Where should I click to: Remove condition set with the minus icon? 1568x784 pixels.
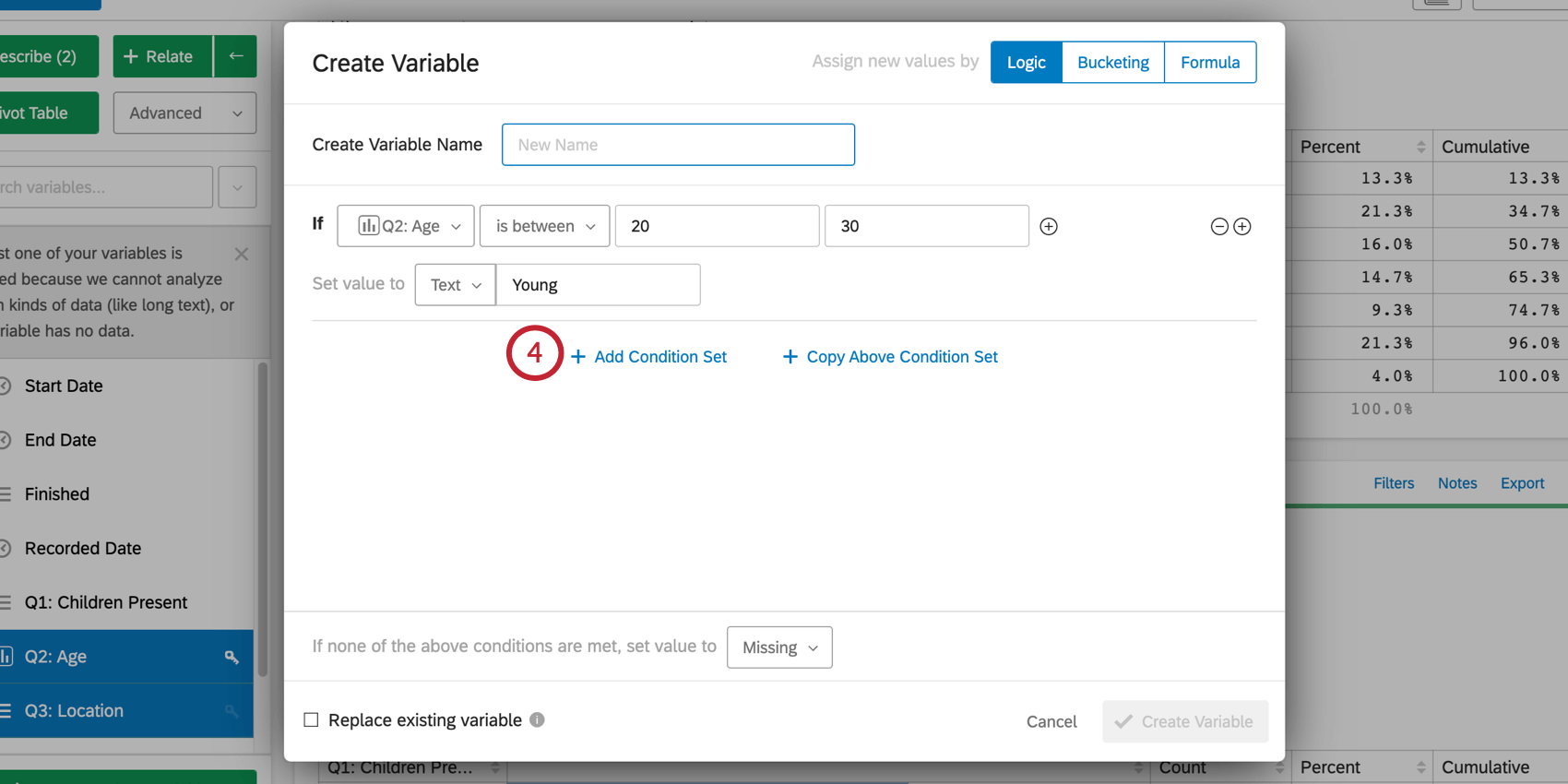[1218, 227]
